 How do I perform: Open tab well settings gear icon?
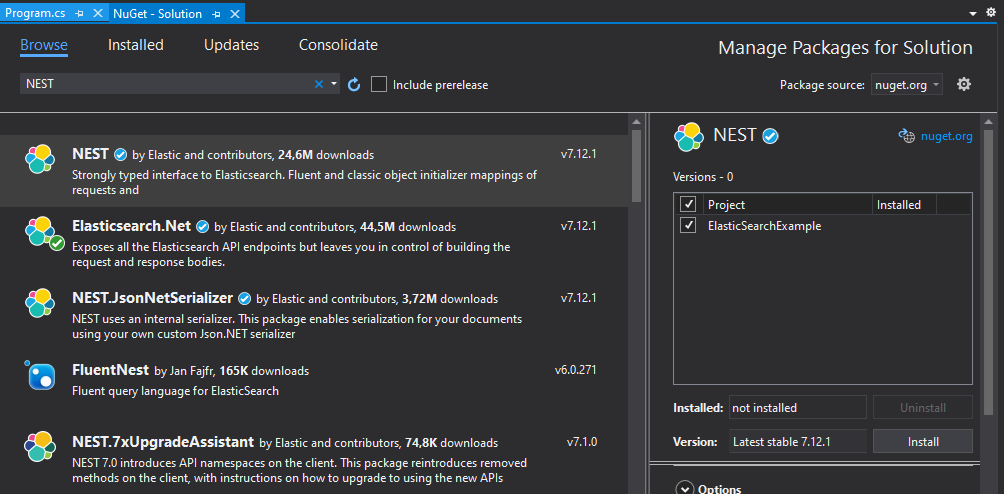click(x=991, y=13)
